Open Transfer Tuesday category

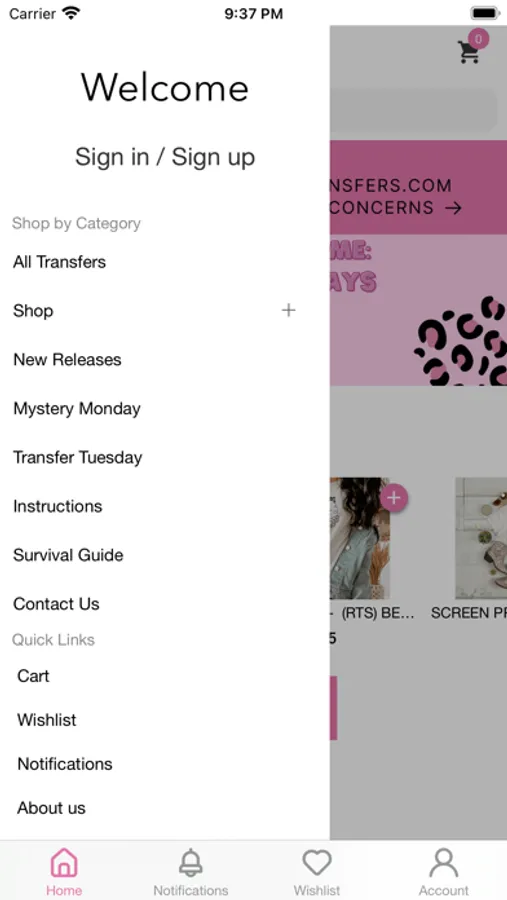click(78, 457)
